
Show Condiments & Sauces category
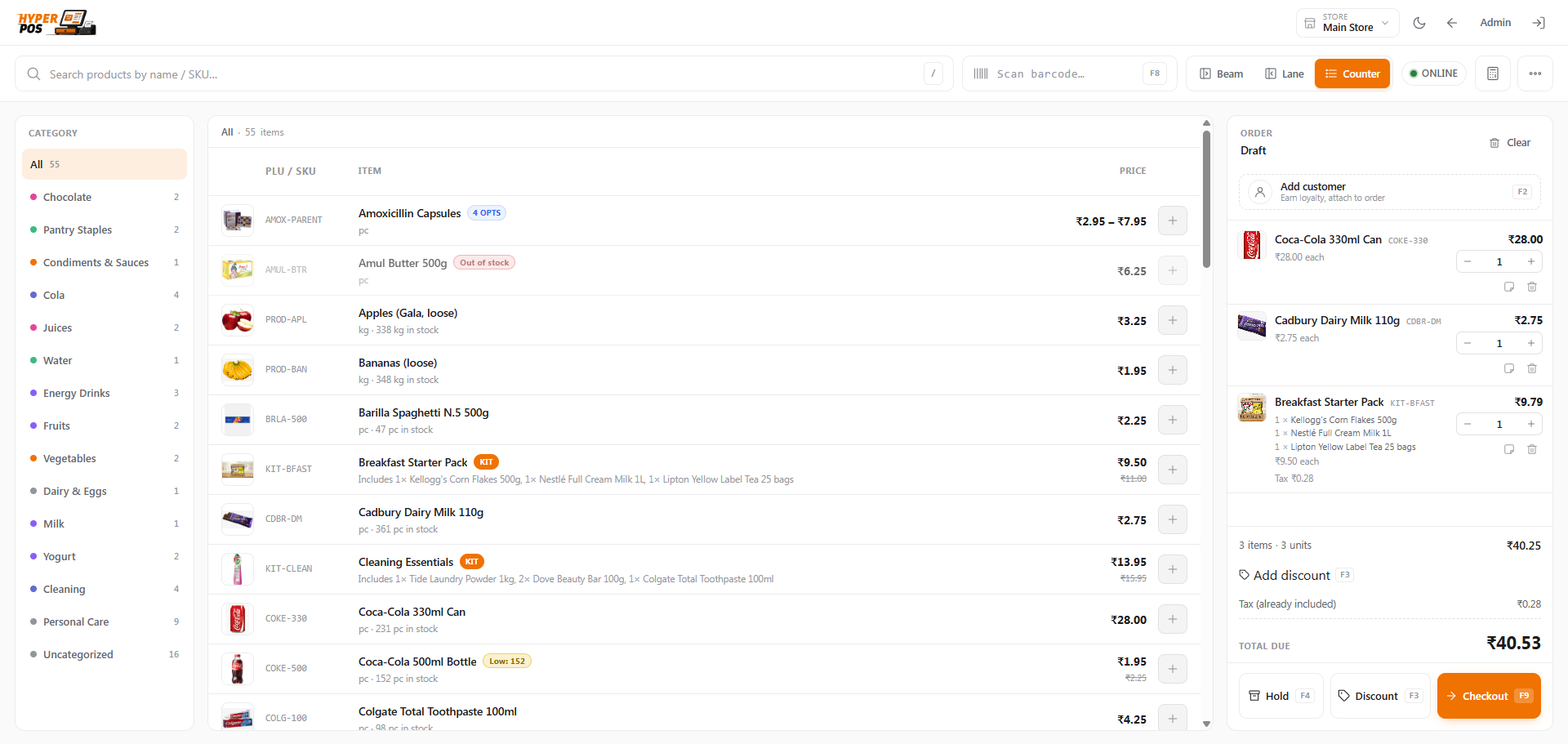pos(105,262)
